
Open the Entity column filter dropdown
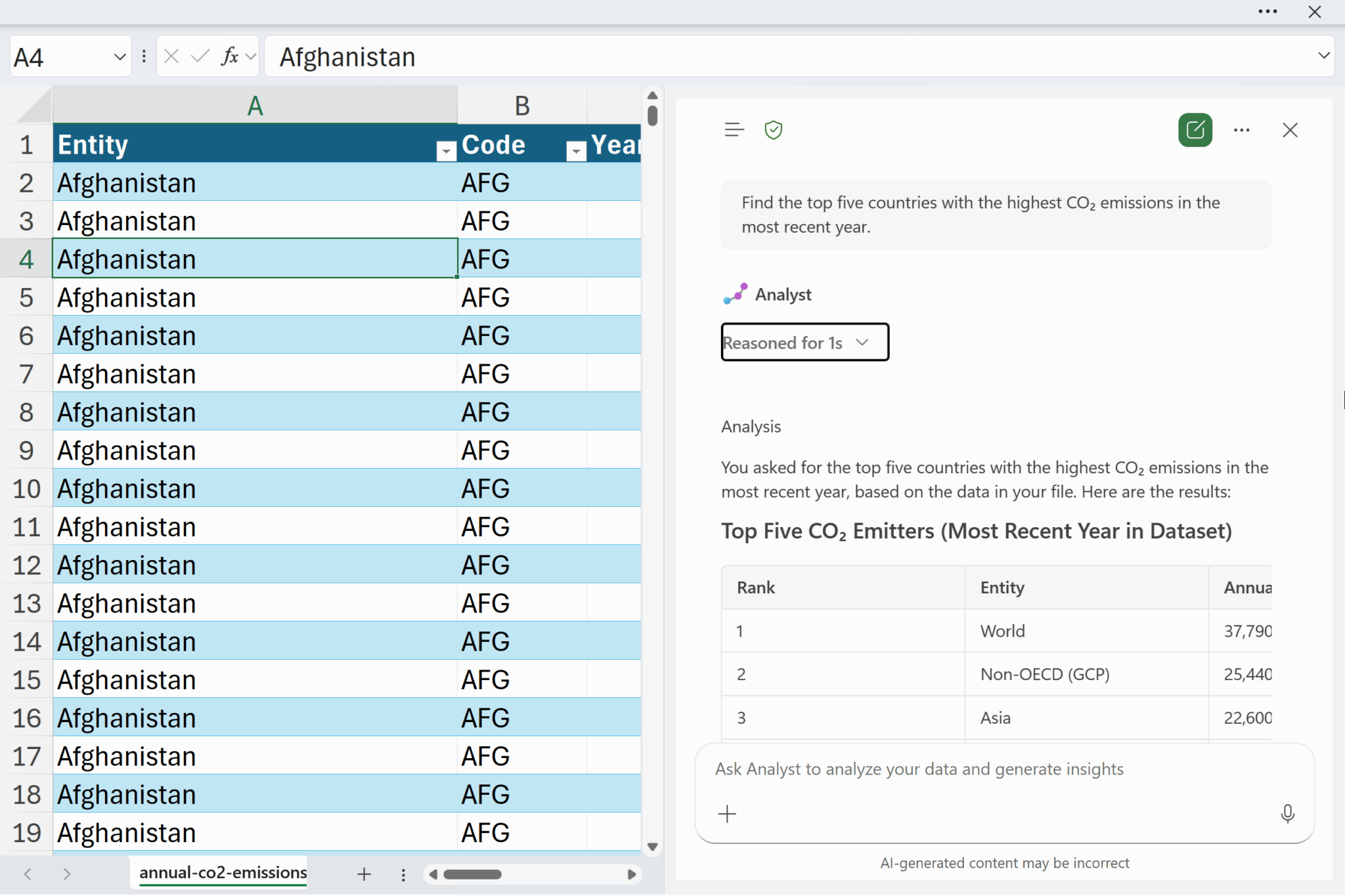pos(446,151)
